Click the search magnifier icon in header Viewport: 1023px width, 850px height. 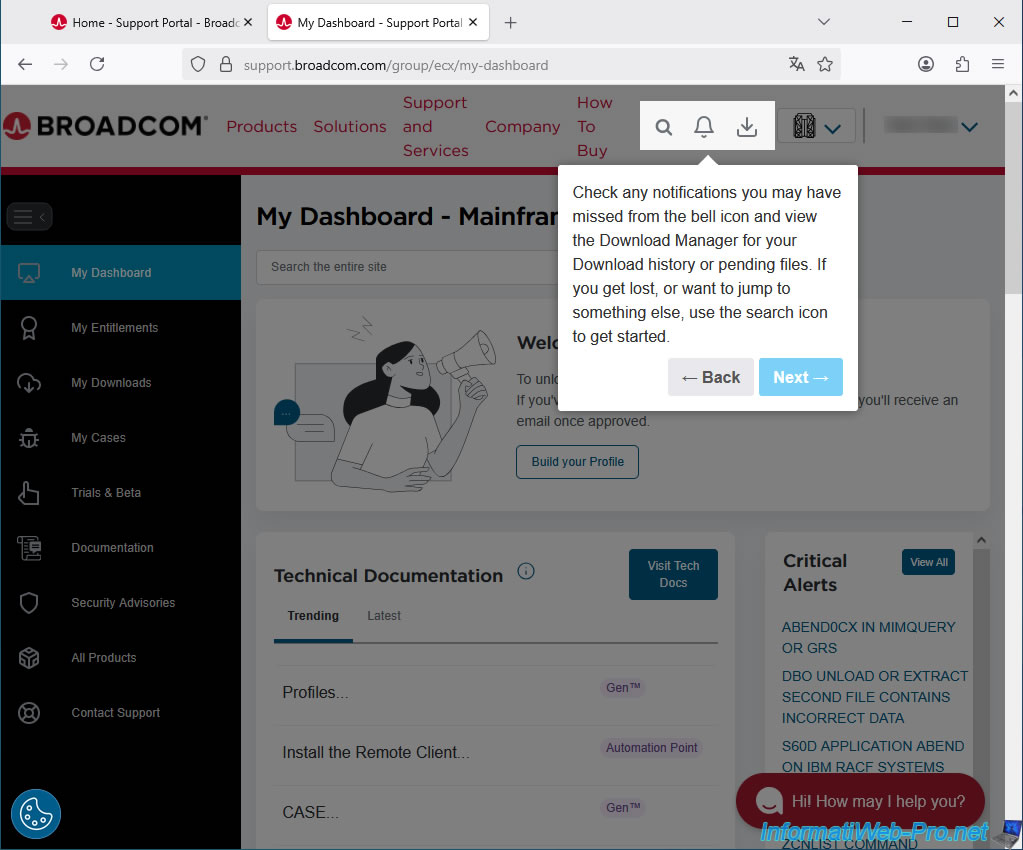pos(664,127)
